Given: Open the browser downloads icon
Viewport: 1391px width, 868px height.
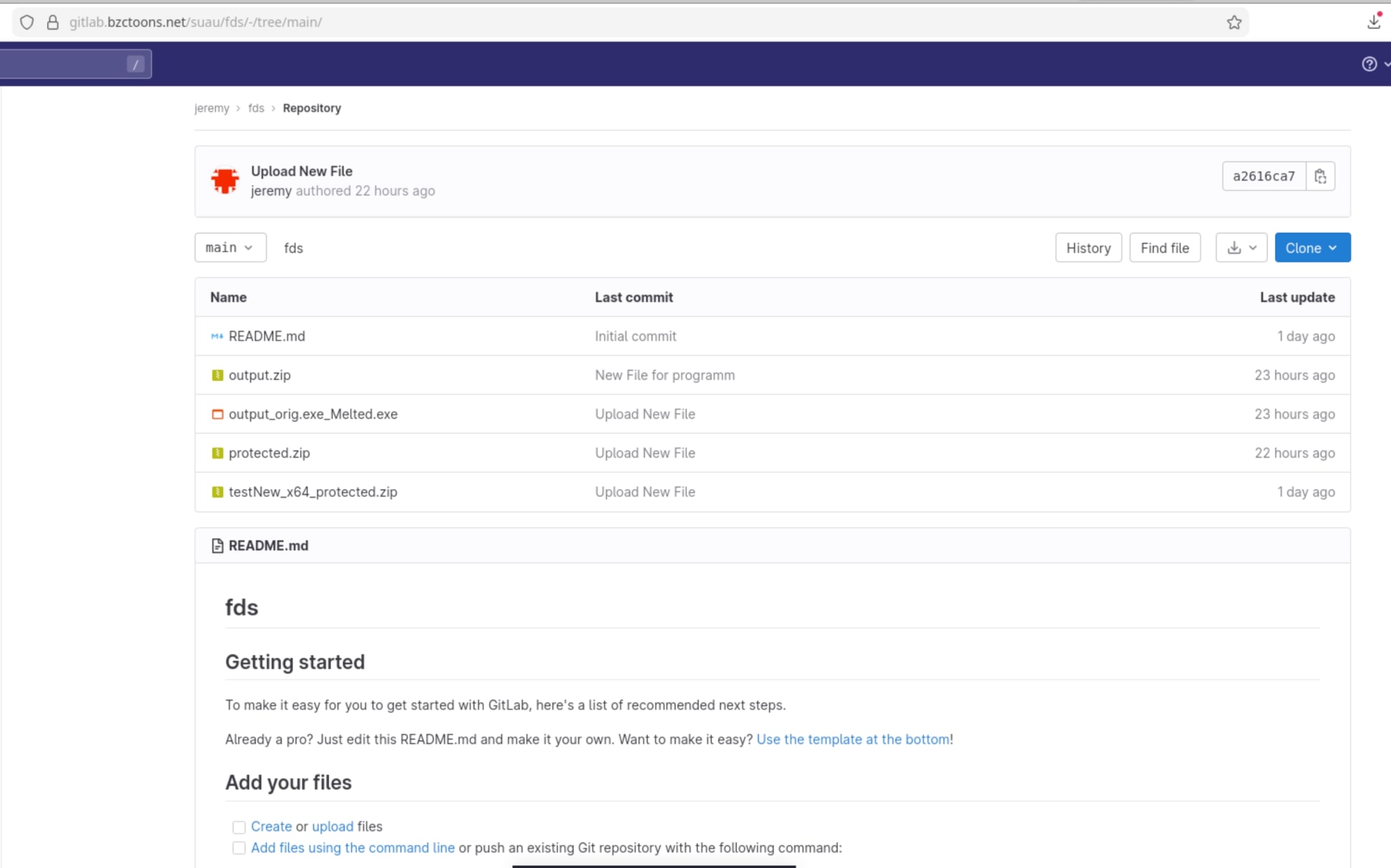Looking at the screenshot, I should (x=1373, y=22).
